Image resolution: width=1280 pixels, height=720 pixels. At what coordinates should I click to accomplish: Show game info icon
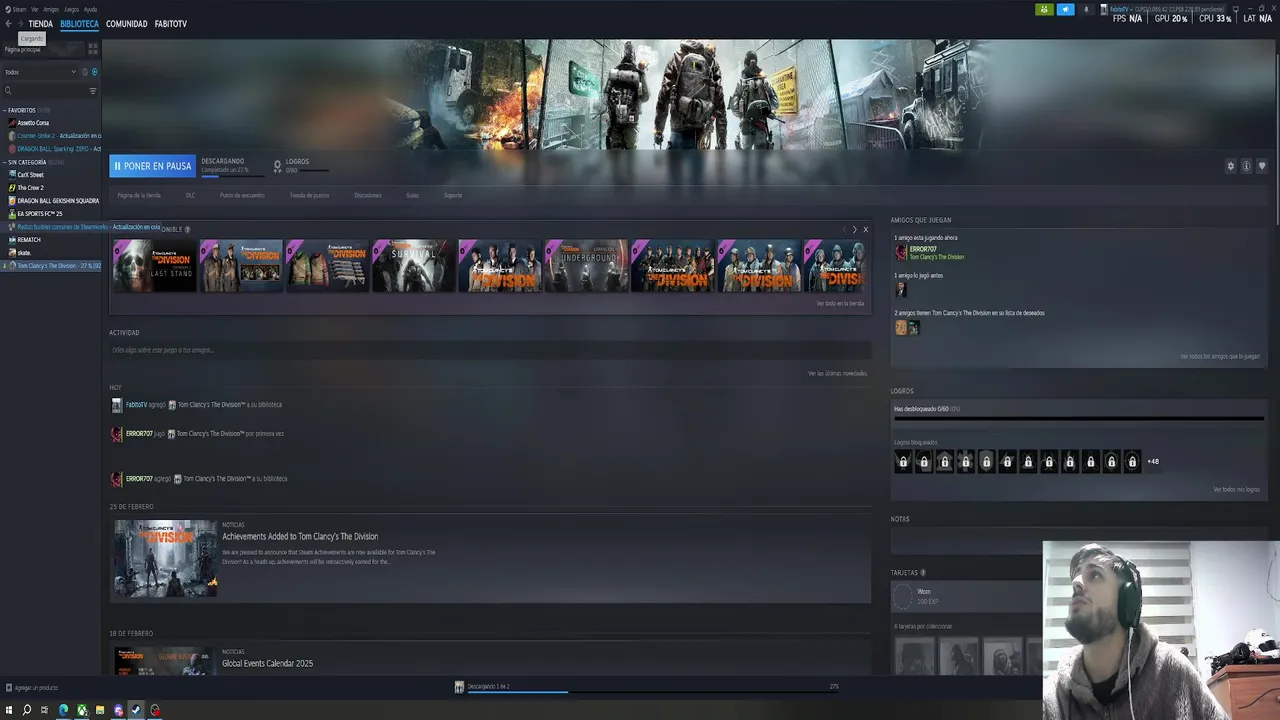pos(1246,166)
